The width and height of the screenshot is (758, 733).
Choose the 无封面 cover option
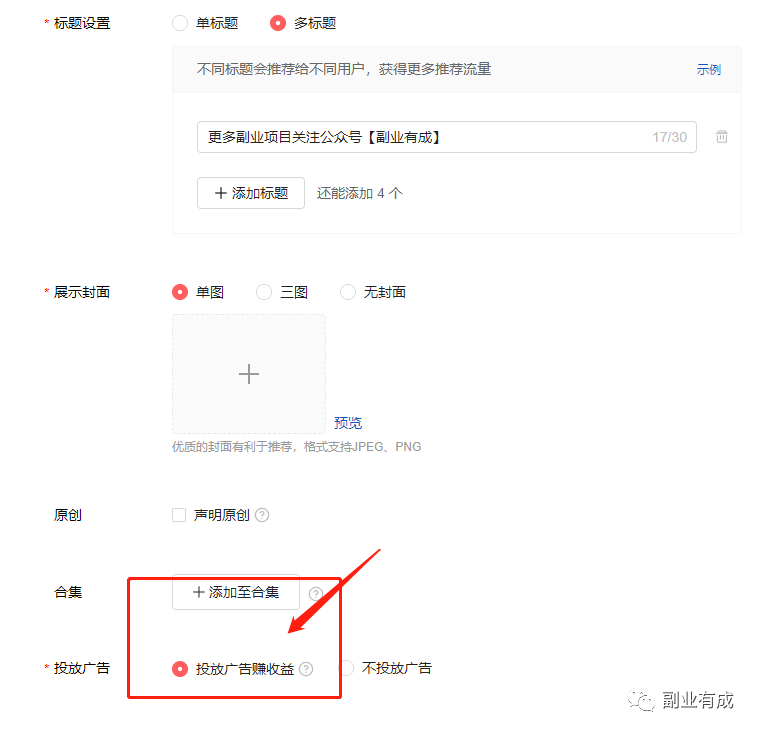(x=348, y=292)
